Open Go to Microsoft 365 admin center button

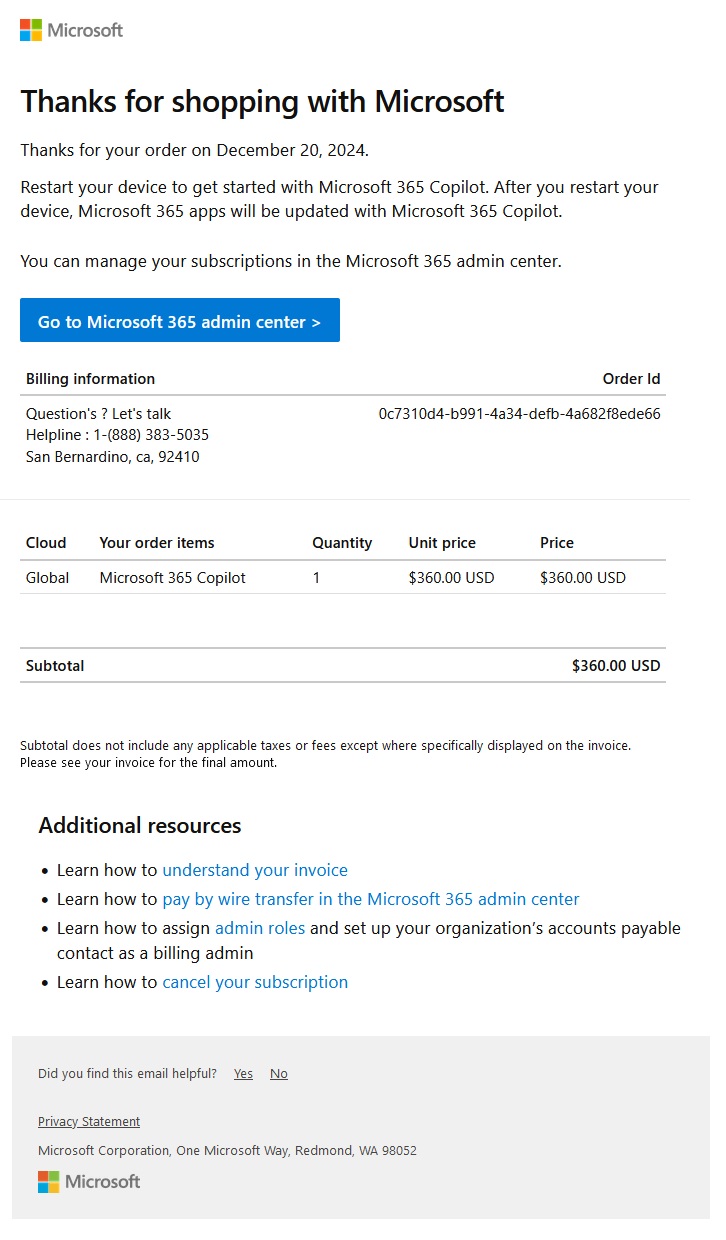coord(180,320)
